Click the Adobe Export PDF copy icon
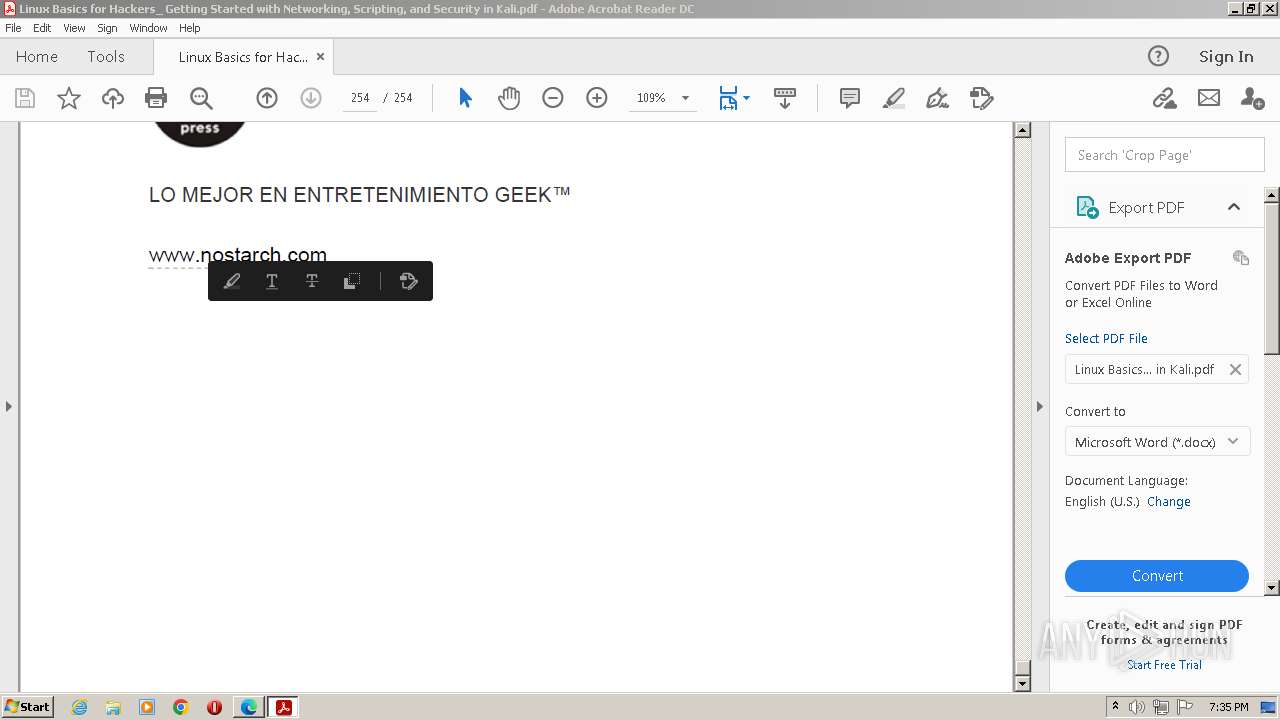The height and width of the screenshot is (720, 1280). pyautogui.click(x=1241, y=258)
